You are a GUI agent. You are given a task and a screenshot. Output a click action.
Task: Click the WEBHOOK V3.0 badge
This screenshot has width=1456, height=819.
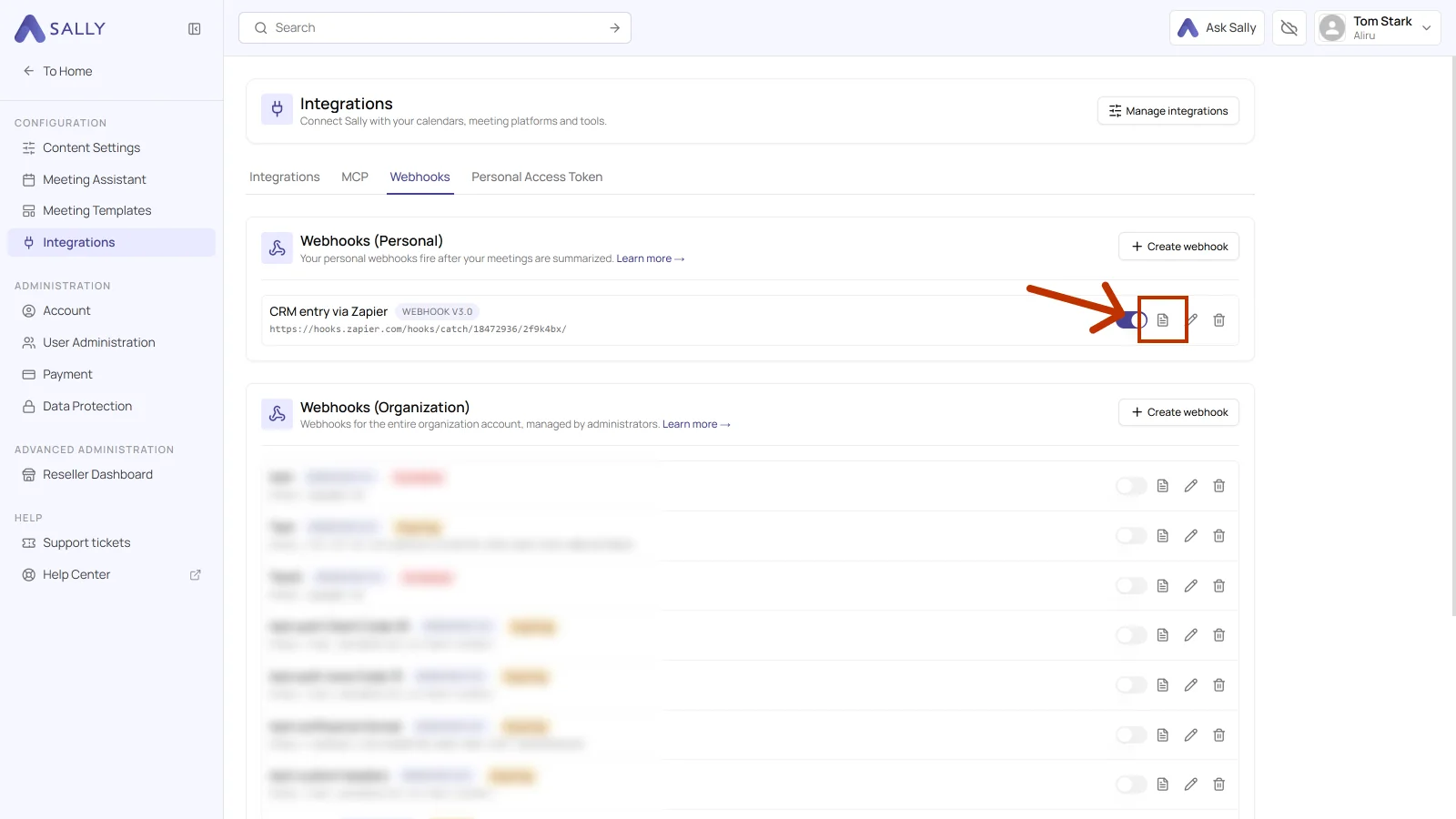tap(438, 312)
